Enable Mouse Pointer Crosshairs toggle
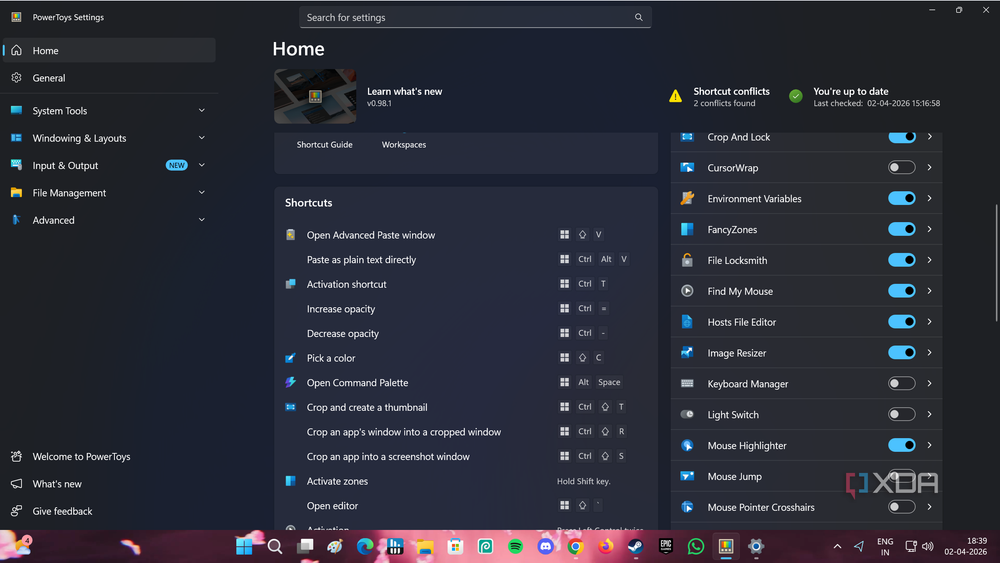Viewport: 1000px width, 563px height. pyautogui.click(x=902, y=507)
